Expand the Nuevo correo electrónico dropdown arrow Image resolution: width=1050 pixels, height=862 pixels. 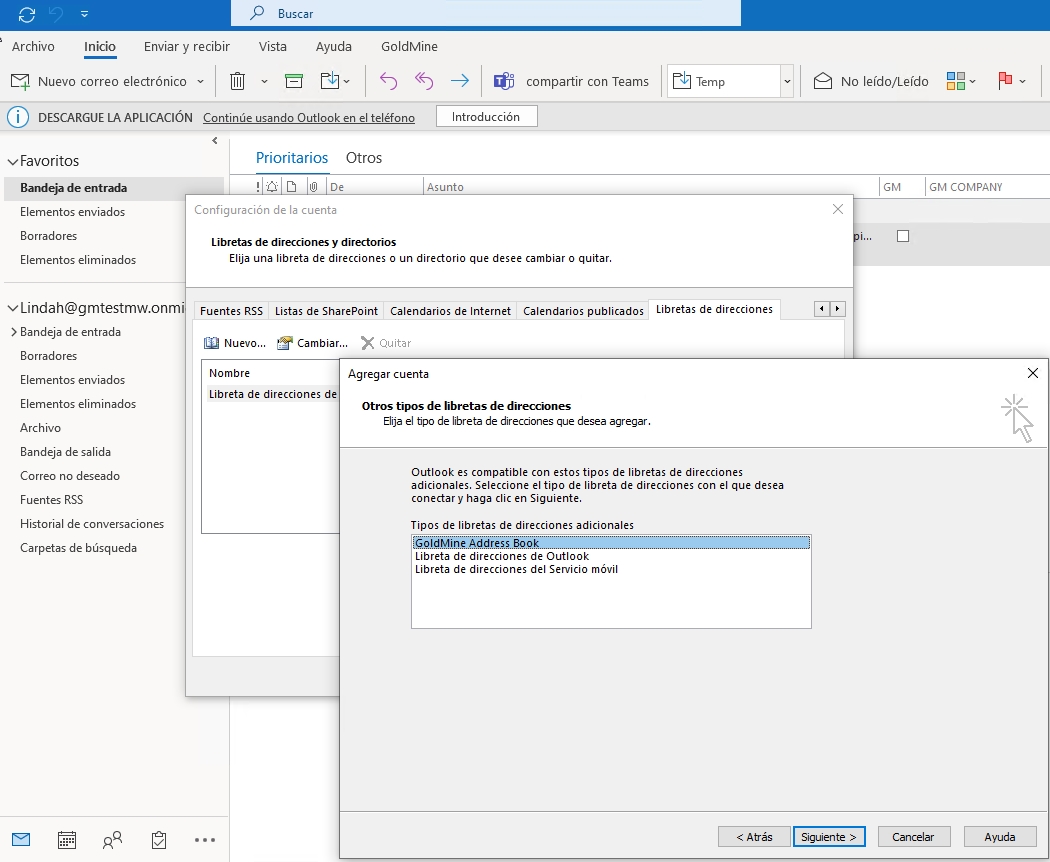[x=201, y=81]
